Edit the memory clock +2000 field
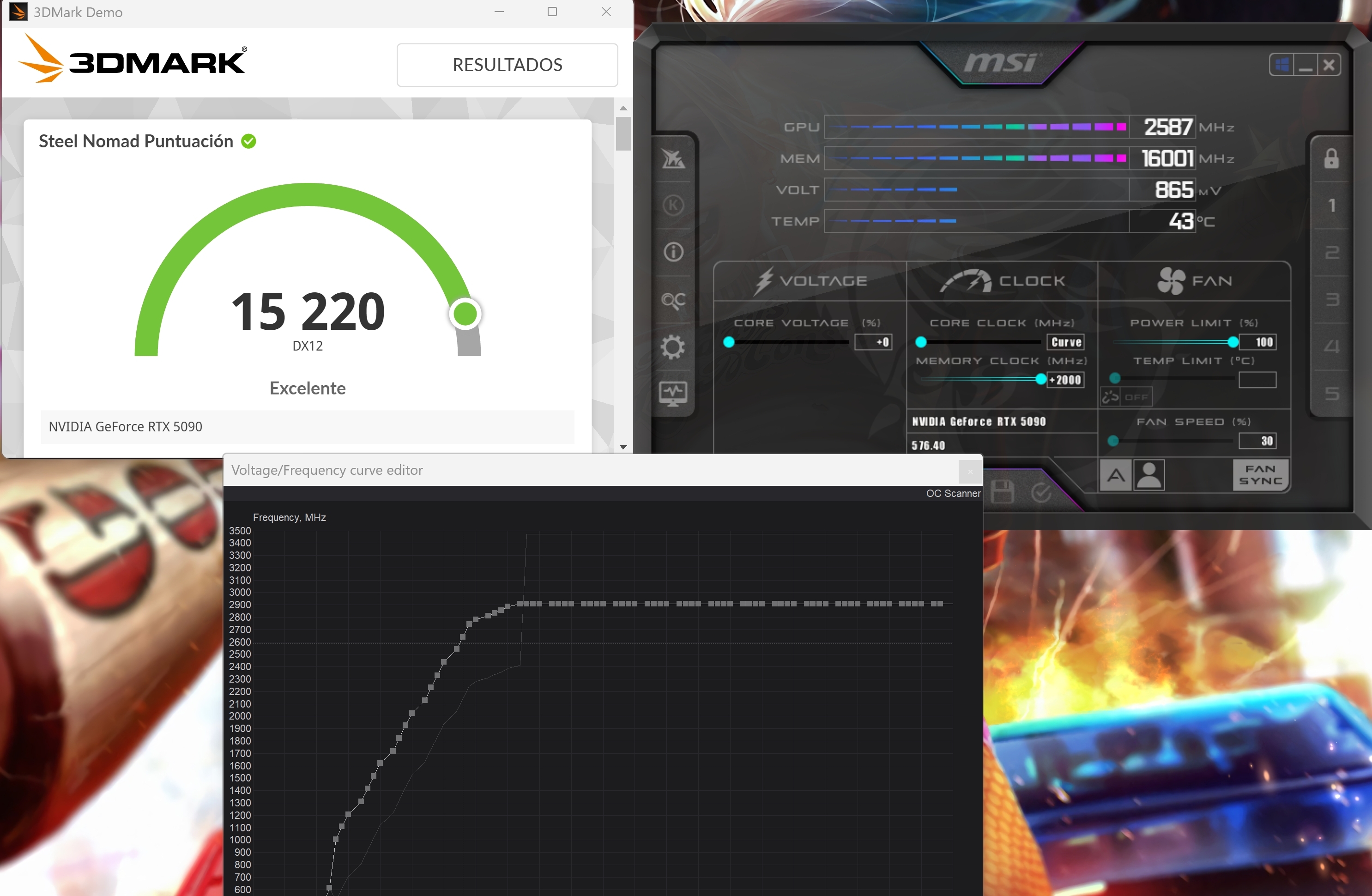This screenshot has width=1372, height=896. (1065, 380)
